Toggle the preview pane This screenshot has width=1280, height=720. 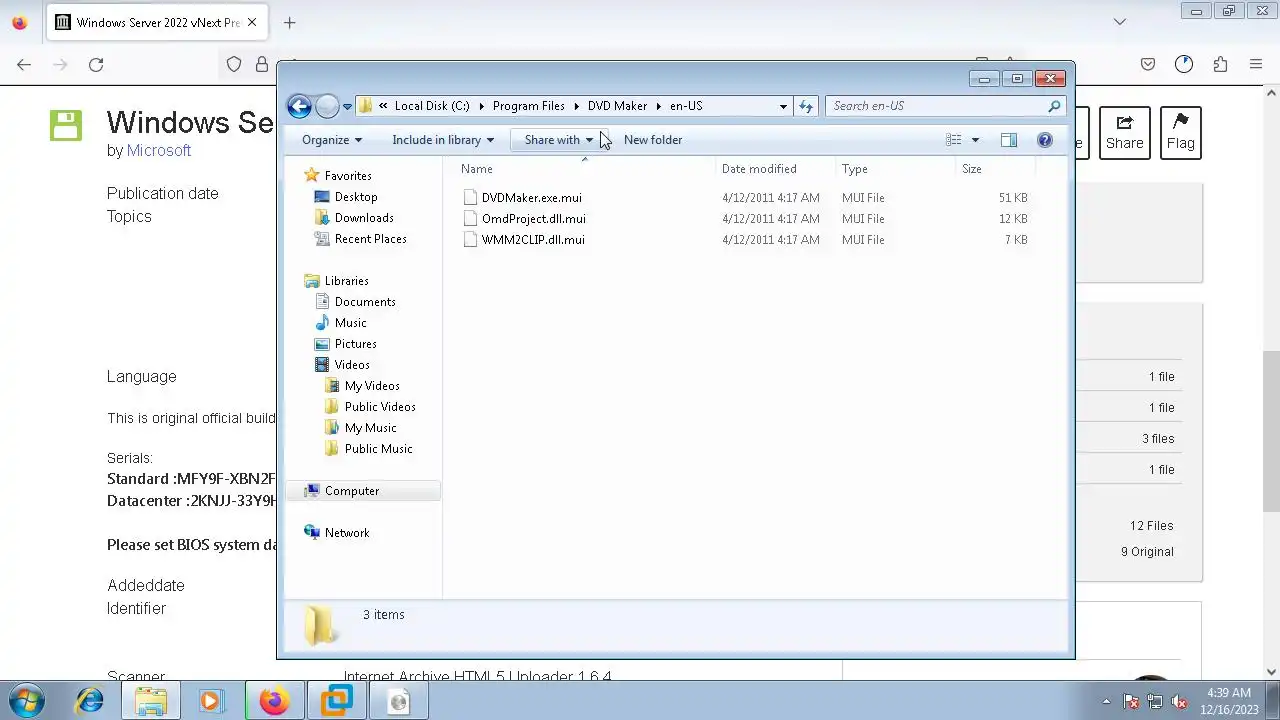pyautogui.click(x=1009, y=140)
